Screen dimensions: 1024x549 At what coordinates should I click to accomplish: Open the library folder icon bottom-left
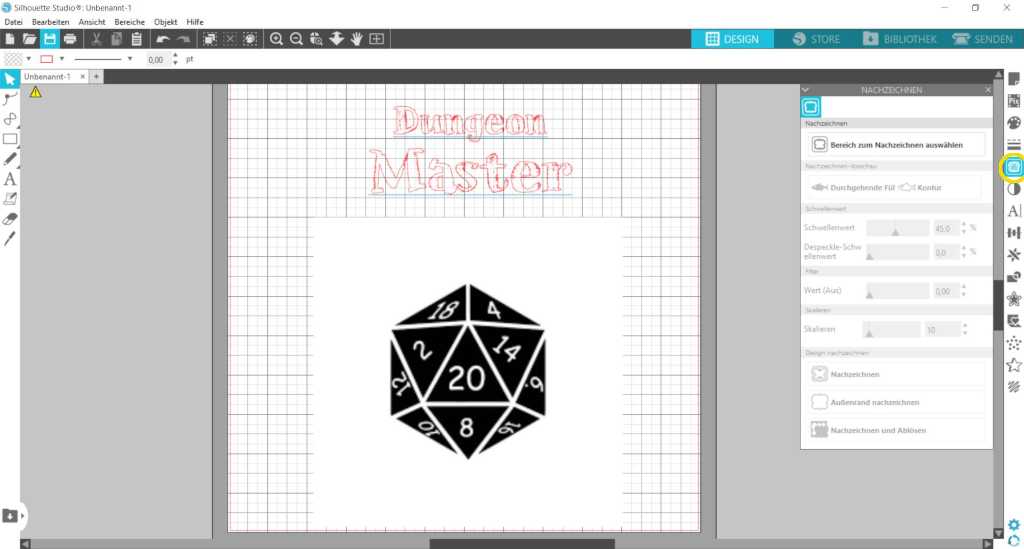[x=10, y=516]
